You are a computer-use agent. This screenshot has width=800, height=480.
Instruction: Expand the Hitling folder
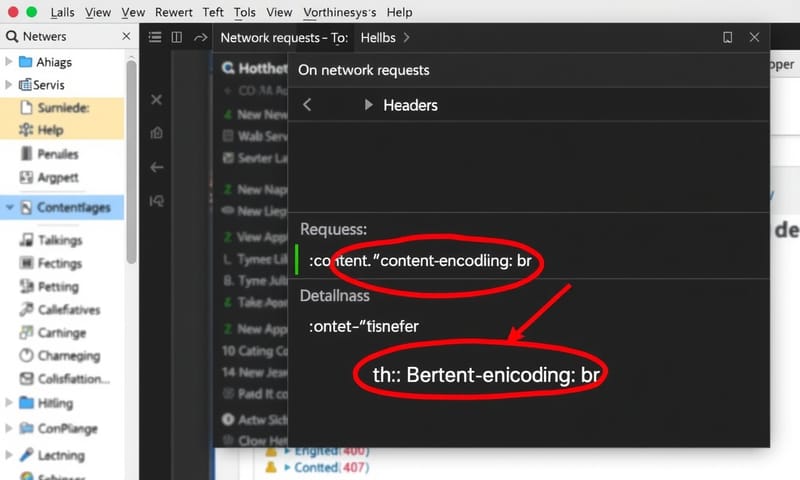click(9, 403)
